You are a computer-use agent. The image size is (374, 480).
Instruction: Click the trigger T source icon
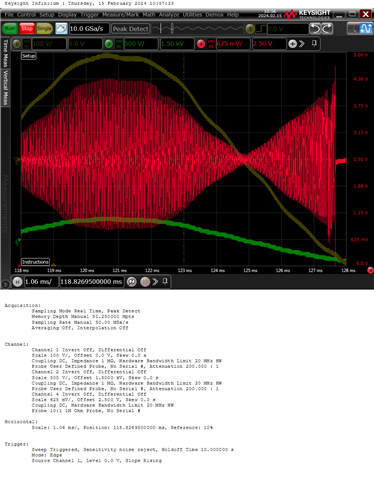click(x=250, y=29)
